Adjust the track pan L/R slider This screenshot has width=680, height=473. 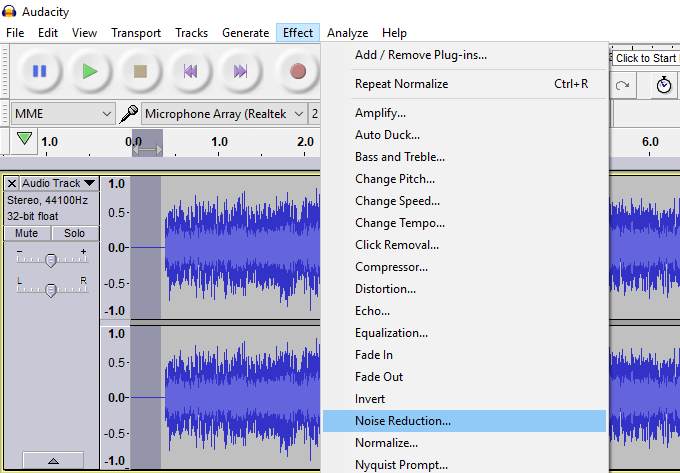coord(51,290)
